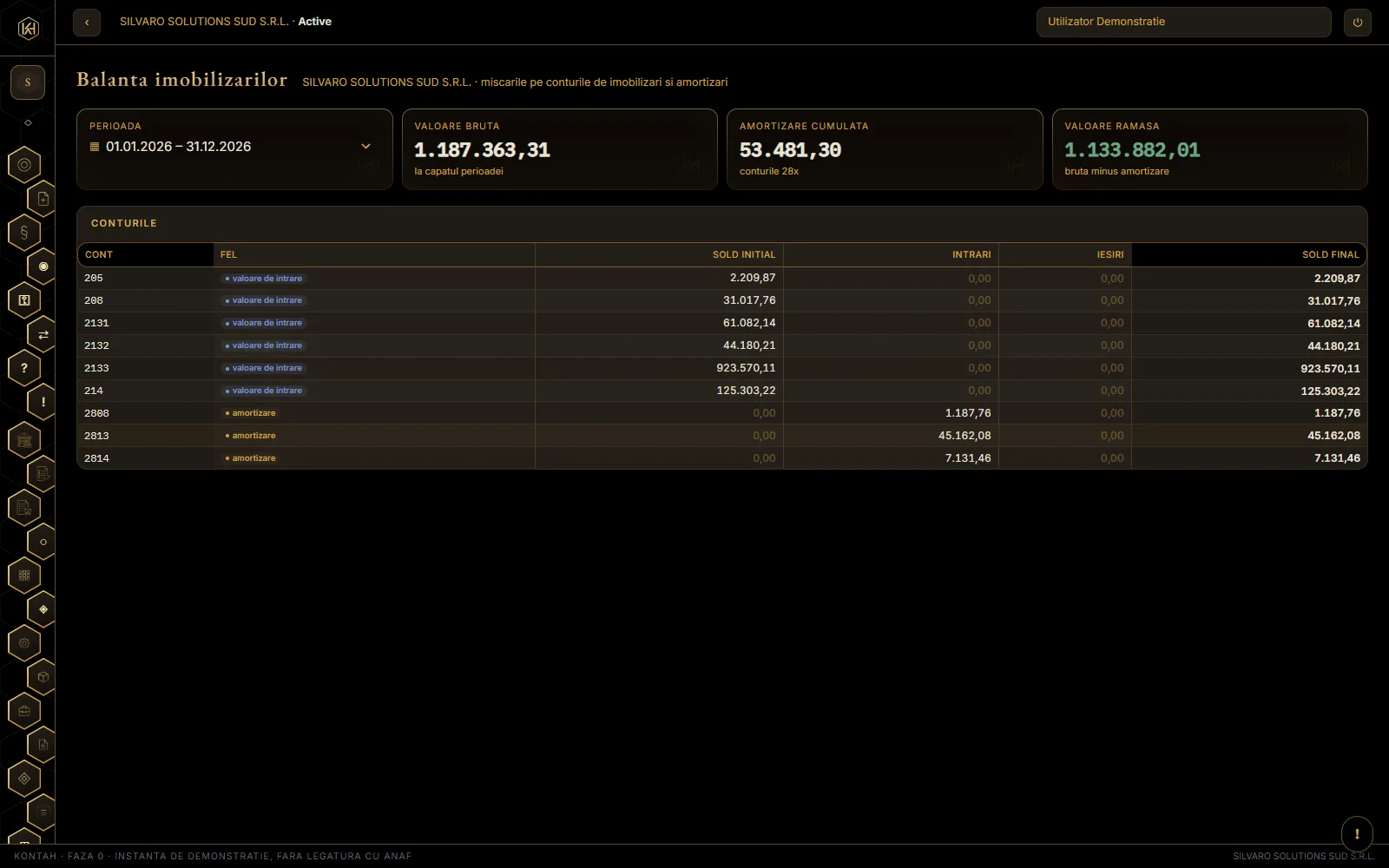Click the Valoare Ramasa value 1.133.882,01
1389x868 pixels.
[1132, 150]
